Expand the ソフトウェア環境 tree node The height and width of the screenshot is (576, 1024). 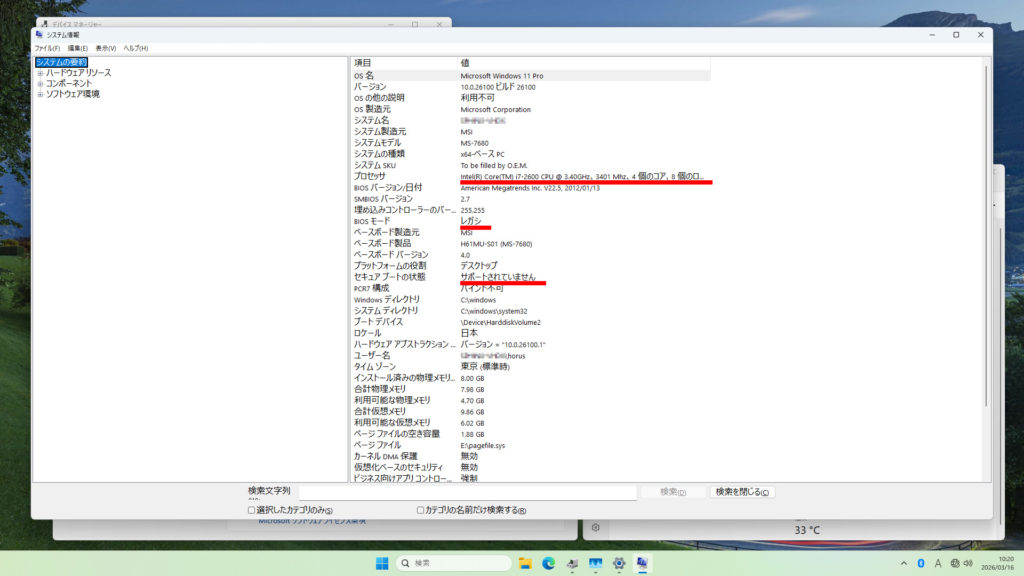pyautogui.click(x=40, y=95)
